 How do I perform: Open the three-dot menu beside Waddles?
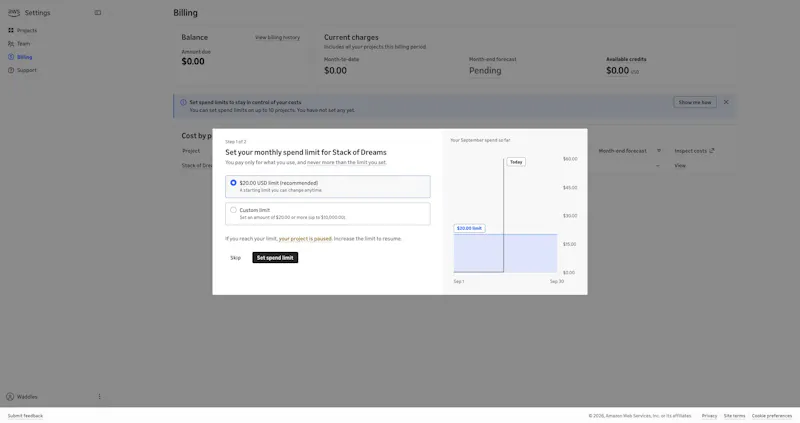(99, 396)
